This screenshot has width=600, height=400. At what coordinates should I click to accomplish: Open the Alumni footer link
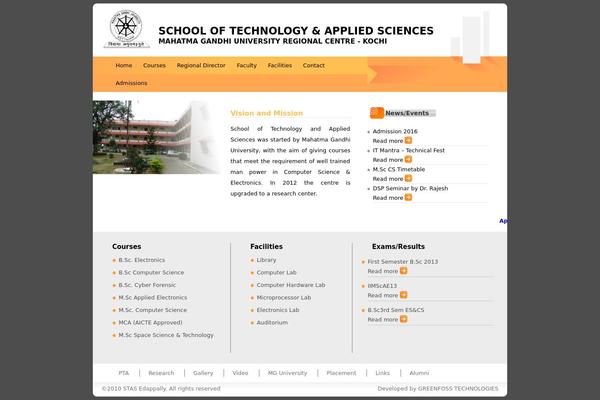tap(419, 373)
